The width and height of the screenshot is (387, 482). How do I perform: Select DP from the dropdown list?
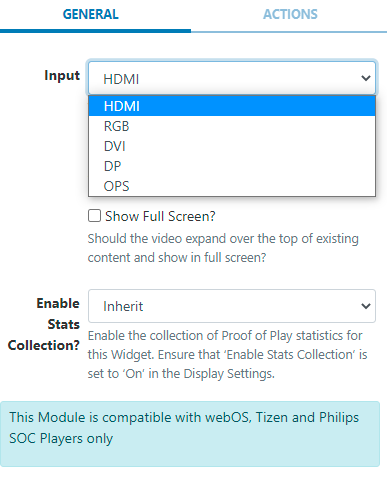coord(232,166)
